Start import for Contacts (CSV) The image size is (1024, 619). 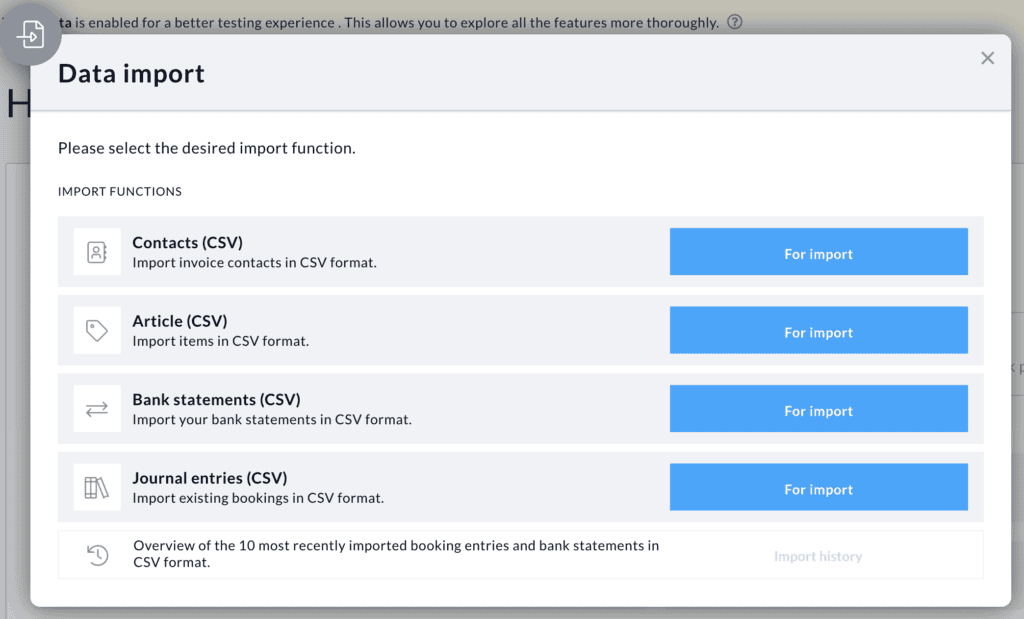818,254
